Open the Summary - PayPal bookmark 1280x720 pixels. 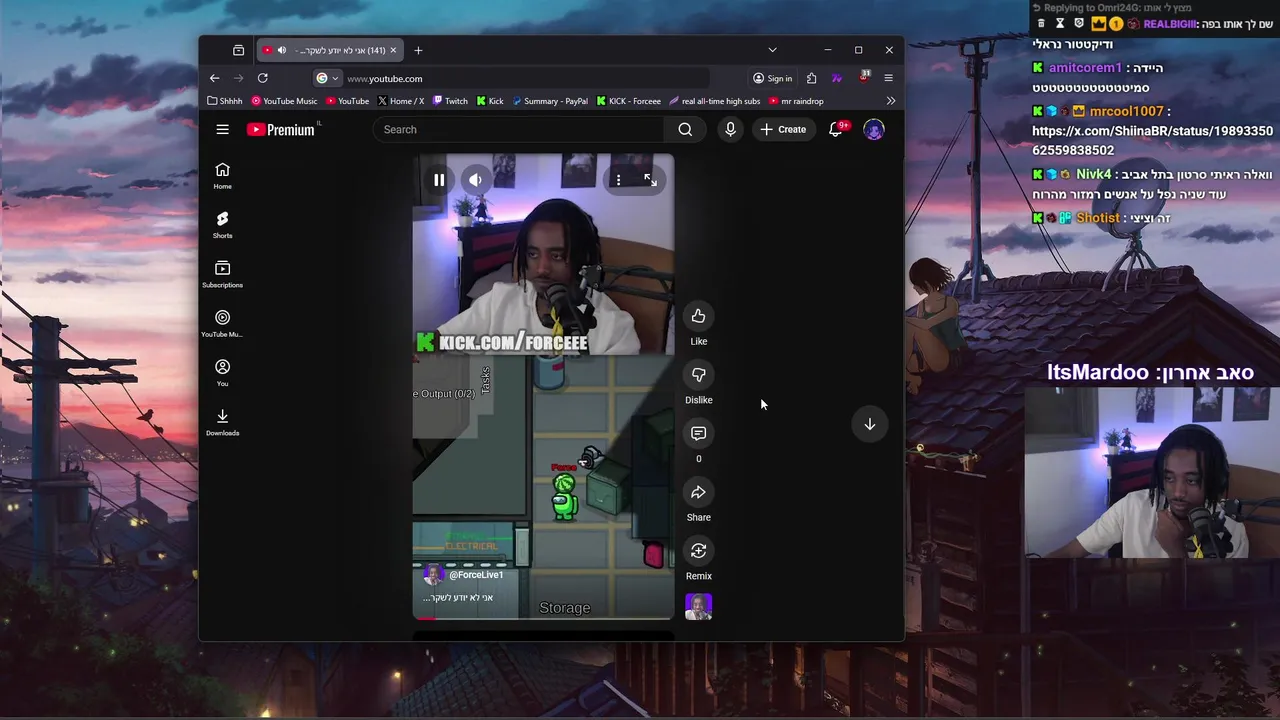[549, 101]
